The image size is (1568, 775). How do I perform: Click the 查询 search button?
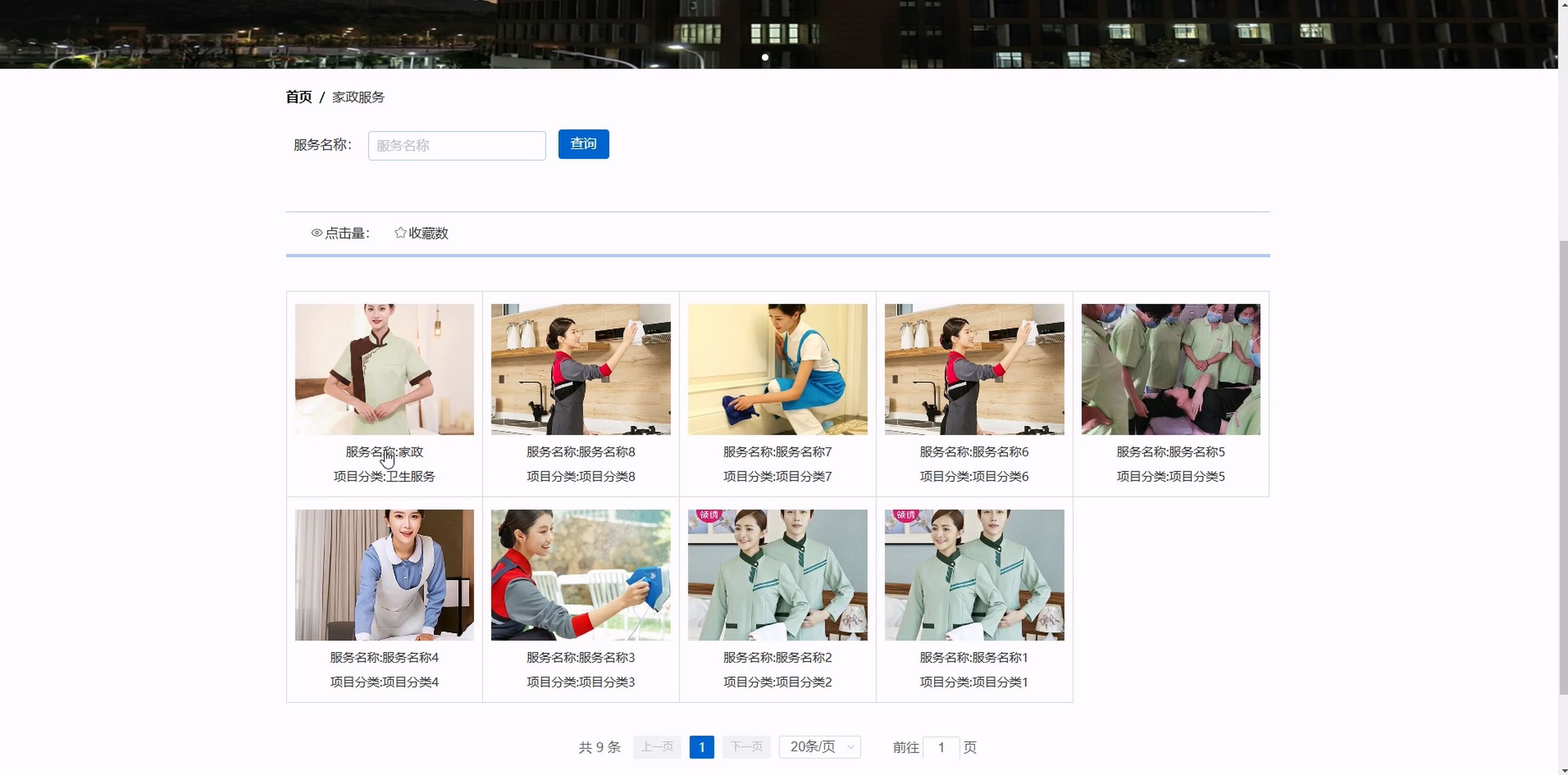[583, 144]
